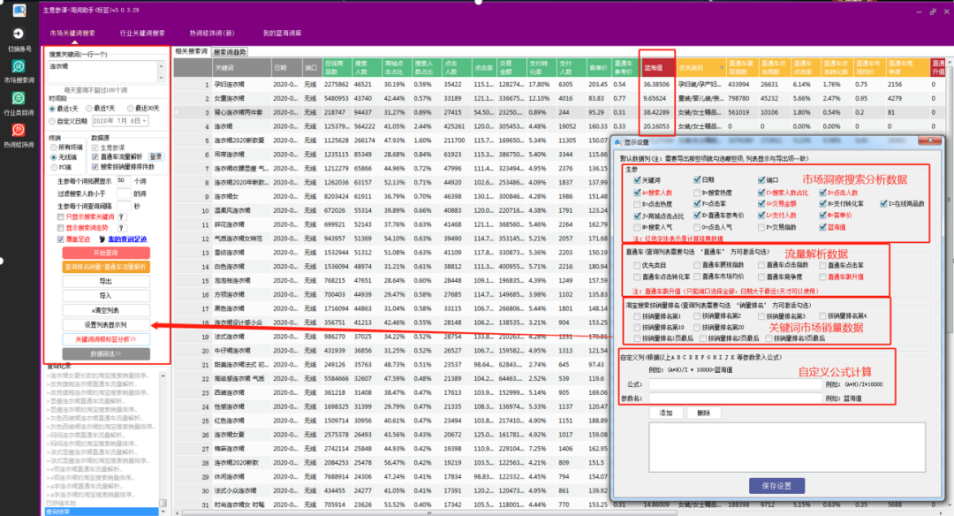Switch to 行业关键词搜索 tab
The height and width of the screenshot is (516, 954).
142,33
